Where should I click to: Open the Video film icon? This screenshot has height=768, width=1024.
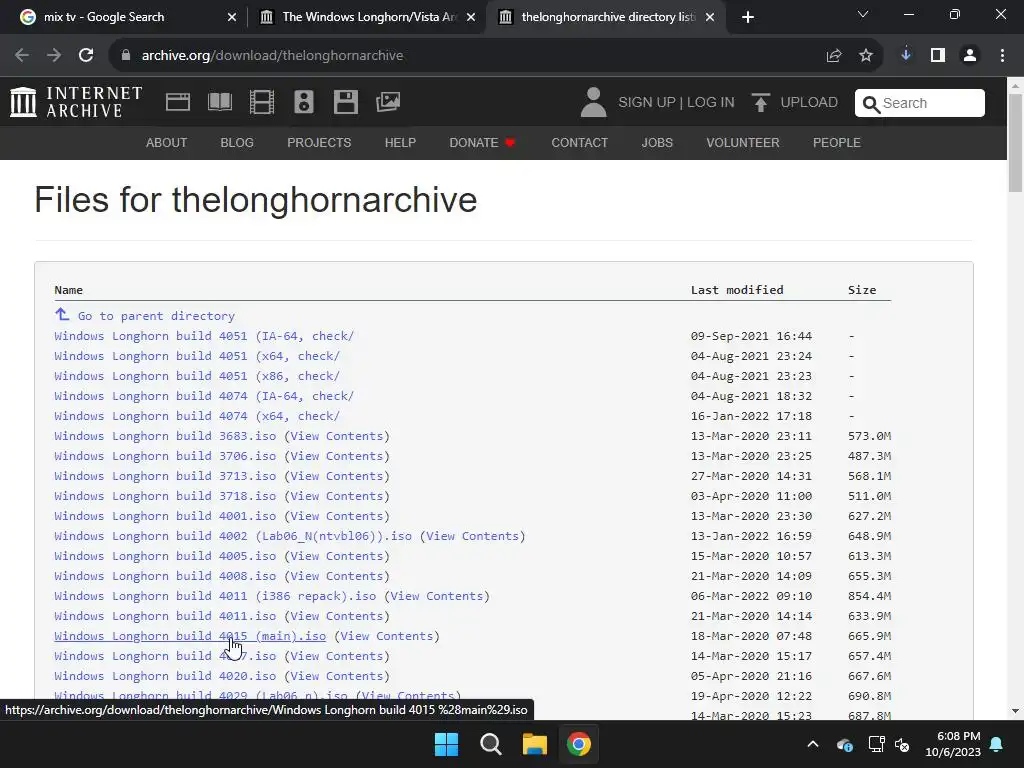pos(262,102)
